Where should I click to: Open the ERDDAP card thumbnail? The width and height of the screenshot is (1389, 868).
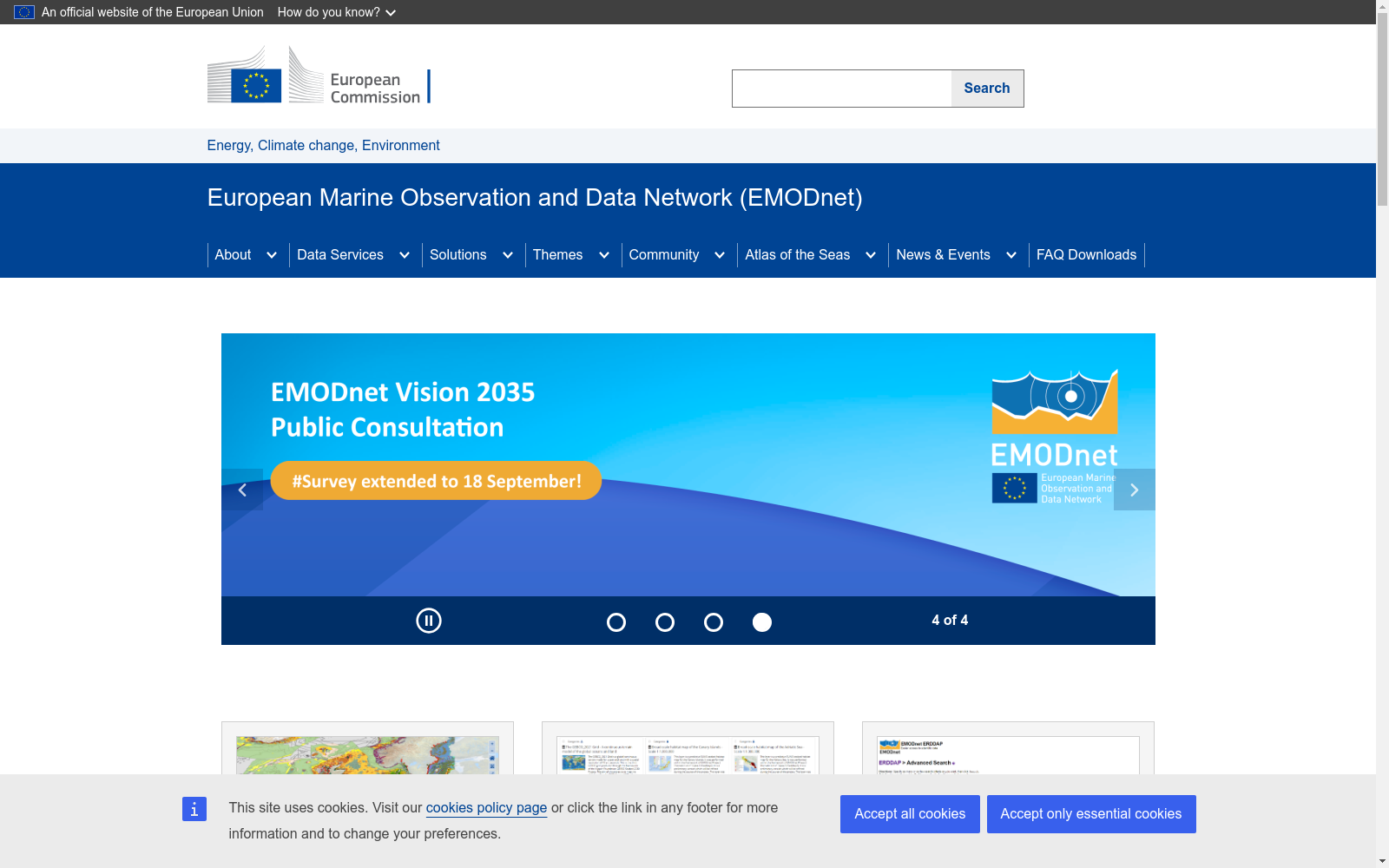(x=1008, y=755)
